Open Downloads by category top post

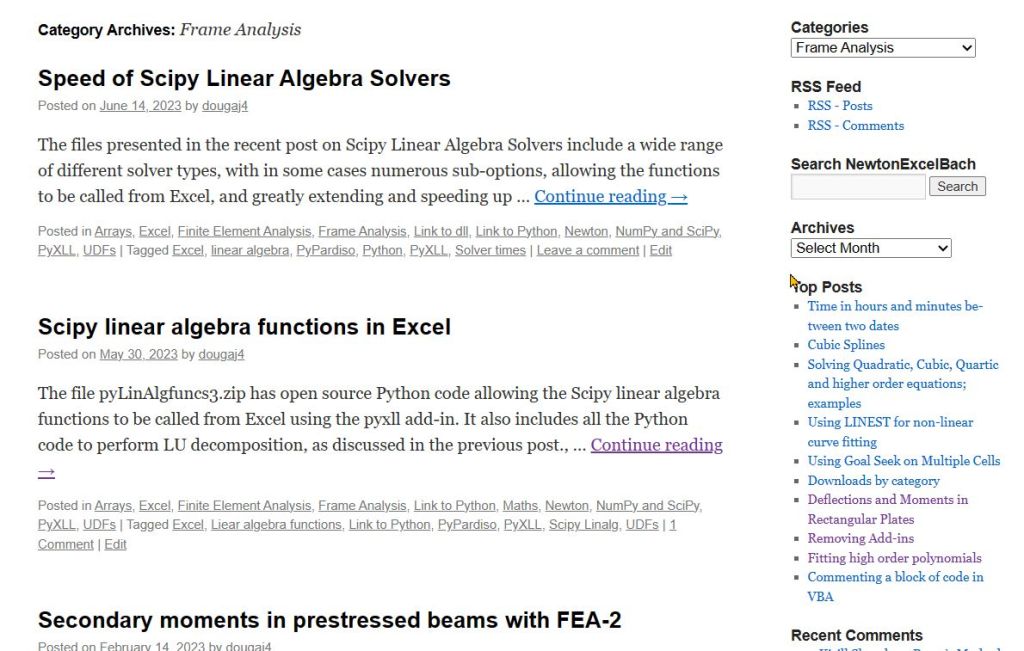tap(873, 480)
